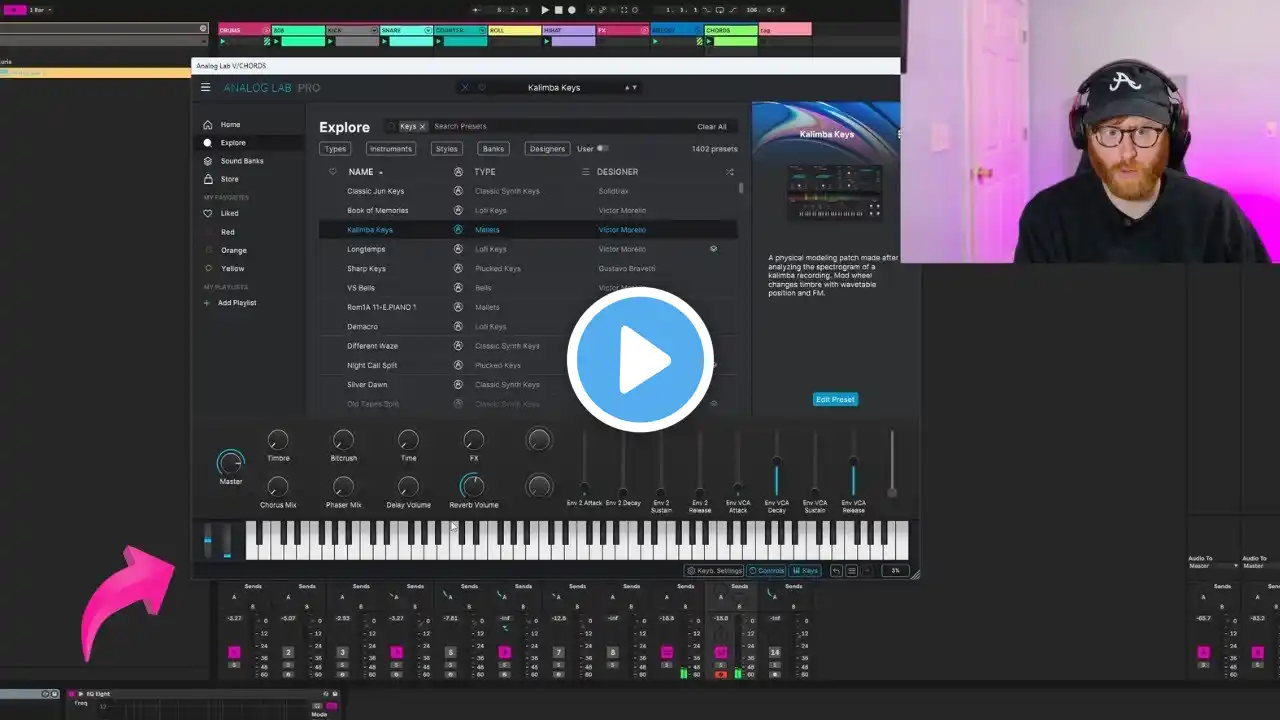Select the Book of Memories preset
The width and height of the screenshot is (1280, 720).
(528, 211)
